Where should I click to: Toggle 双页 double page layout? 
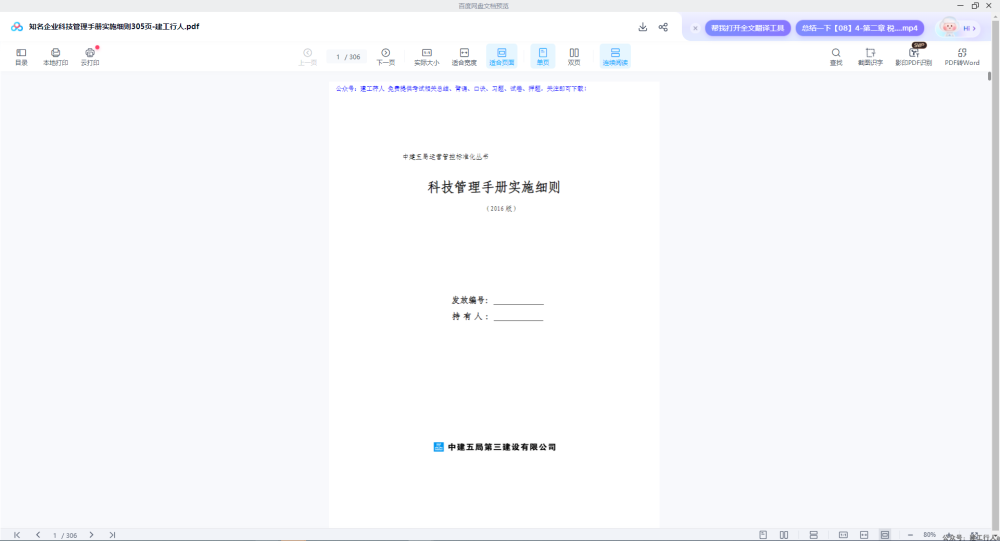click(574, 56)
